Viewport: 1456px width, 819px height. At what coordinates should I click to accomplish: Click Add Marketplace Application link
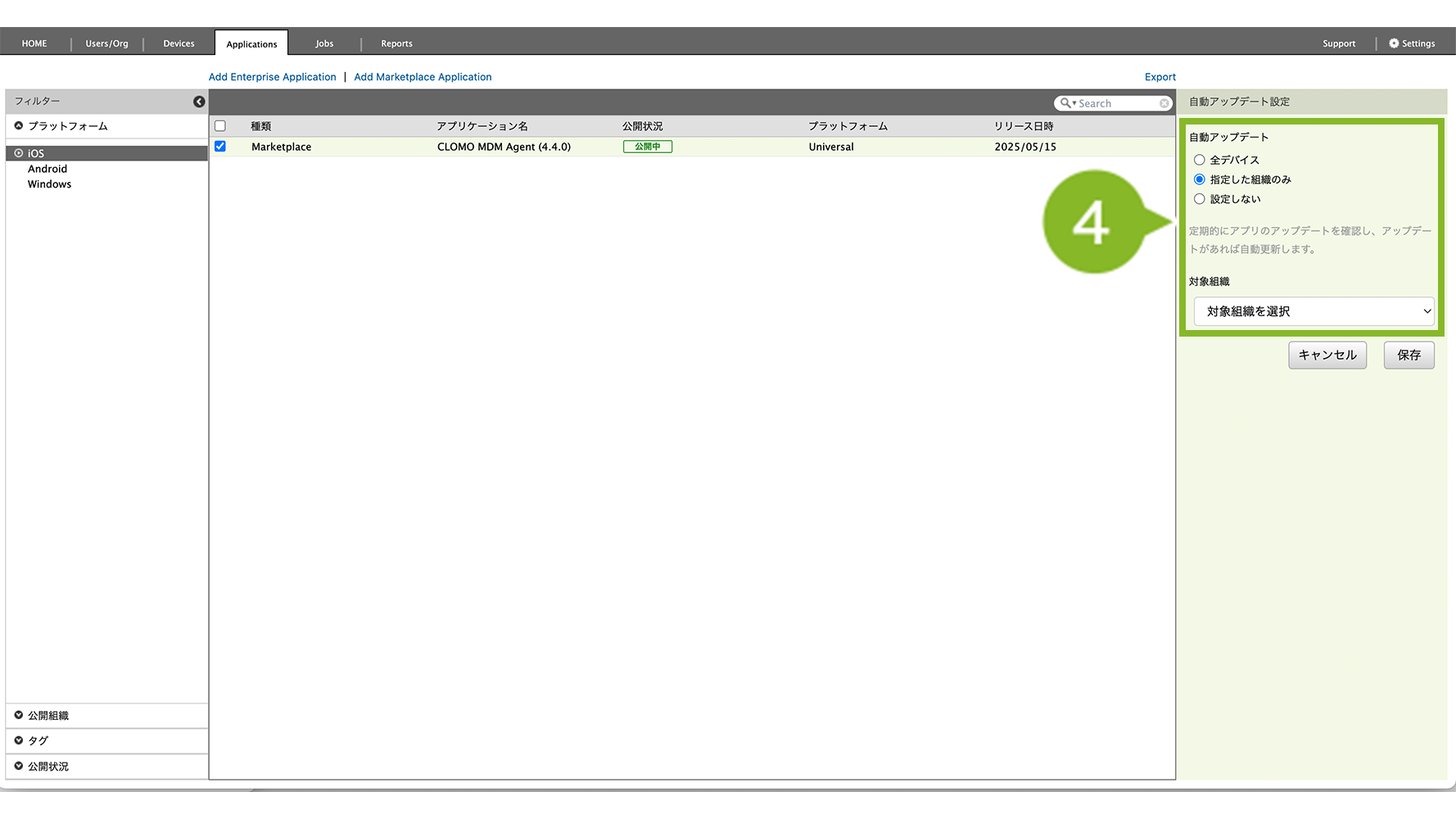(x=423, y=77)
